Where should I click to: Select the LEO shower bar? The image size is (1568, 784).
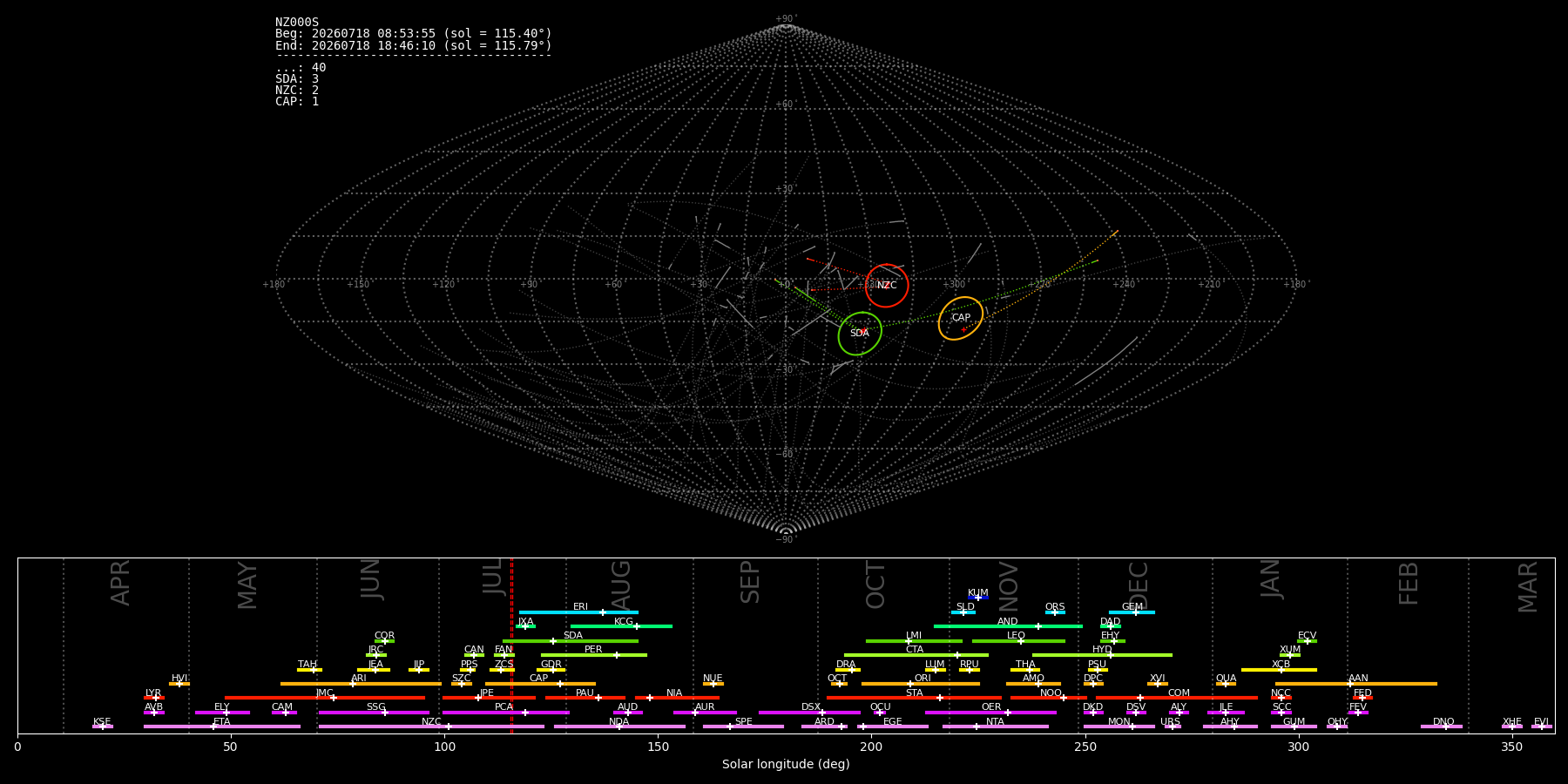click(1018, 641)
